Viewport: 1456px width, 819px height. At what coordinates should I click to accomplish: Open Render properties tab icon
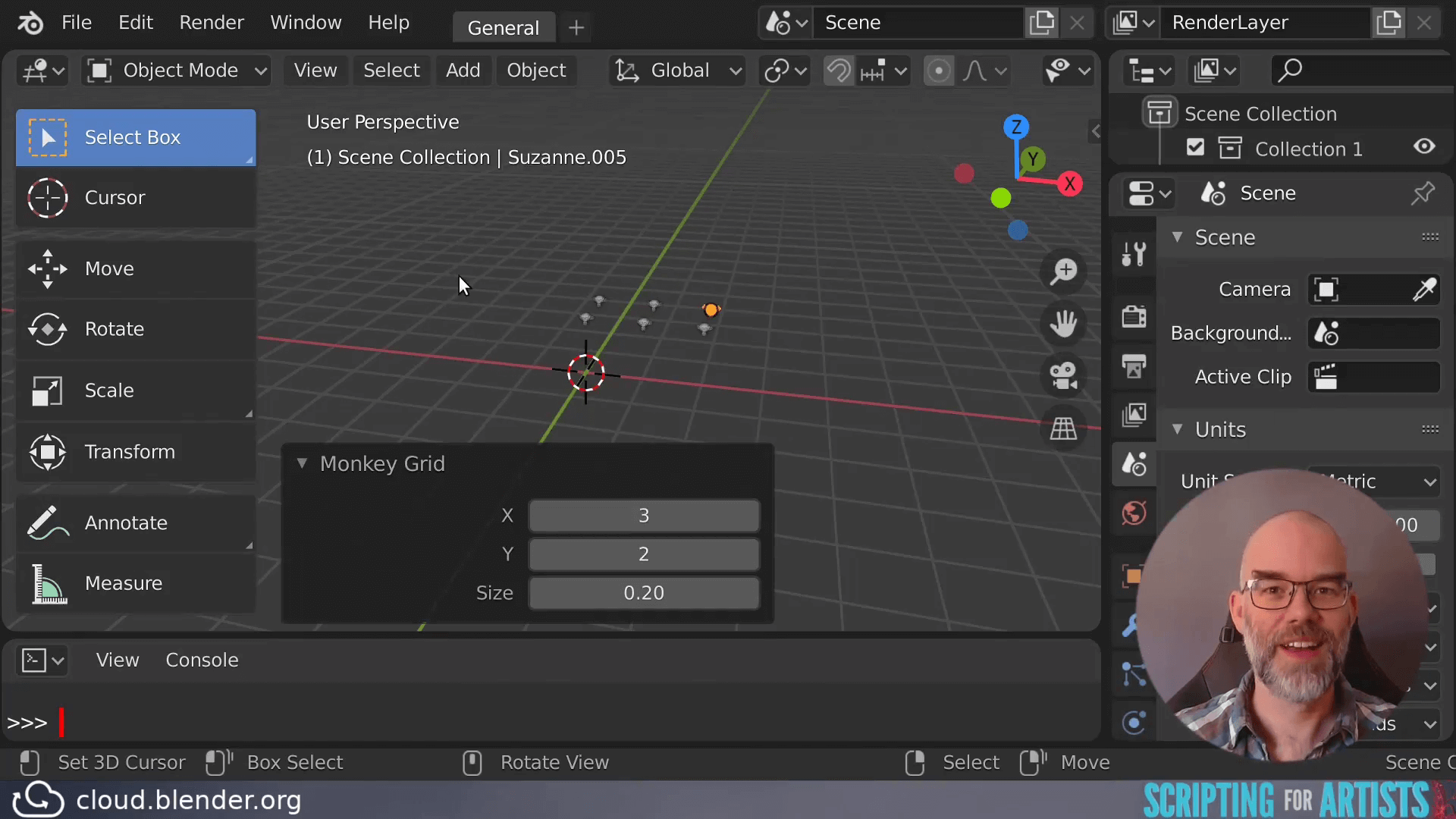point(1134,316)
